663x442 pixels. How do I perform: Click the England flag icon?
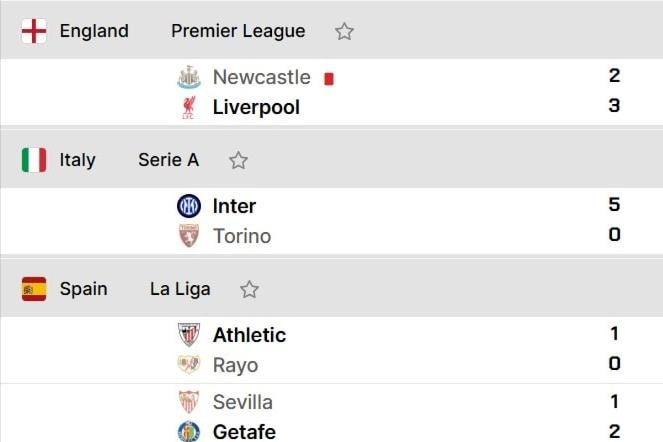click(34, 31)
